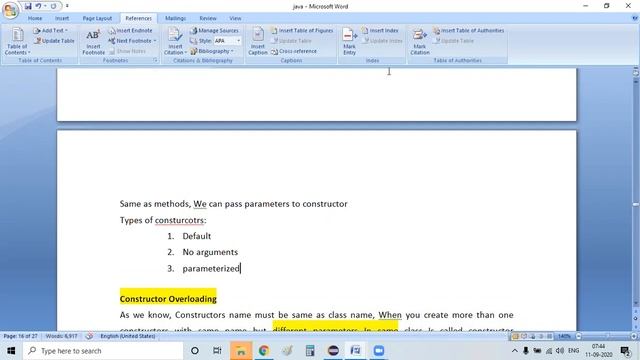This screenshot has width=640, height=360.
Task: Switch to the Review tab
Action: [x=208, y=18]
